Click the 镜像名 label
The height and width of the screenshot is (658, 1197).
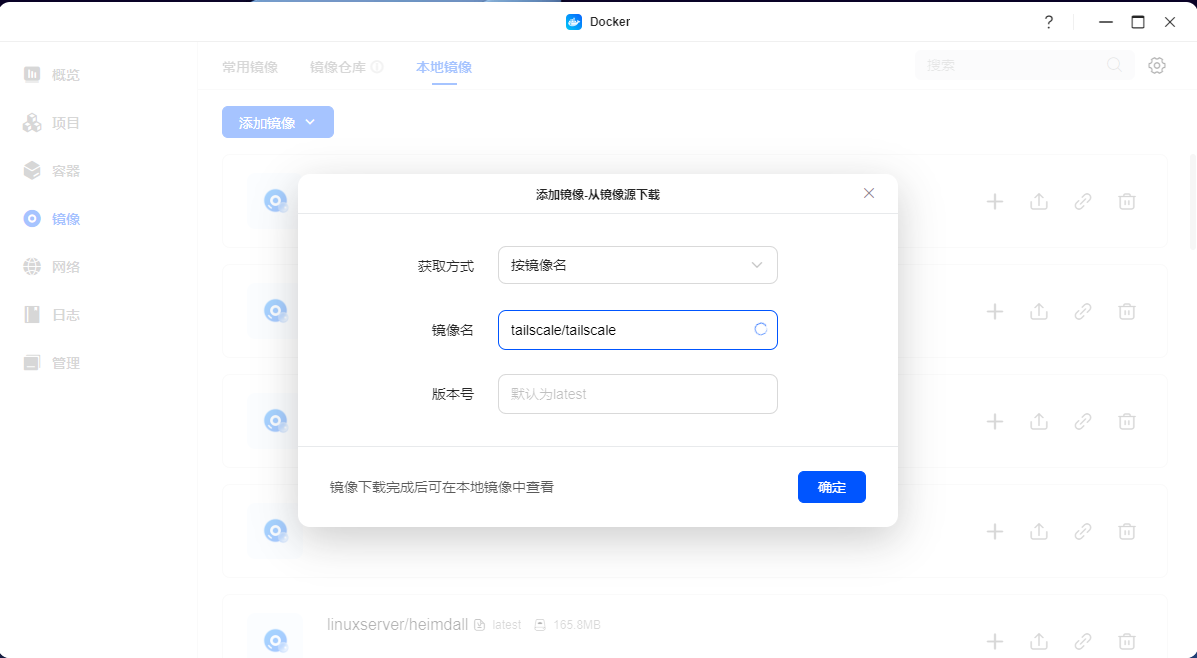click(x=453, y=331)
